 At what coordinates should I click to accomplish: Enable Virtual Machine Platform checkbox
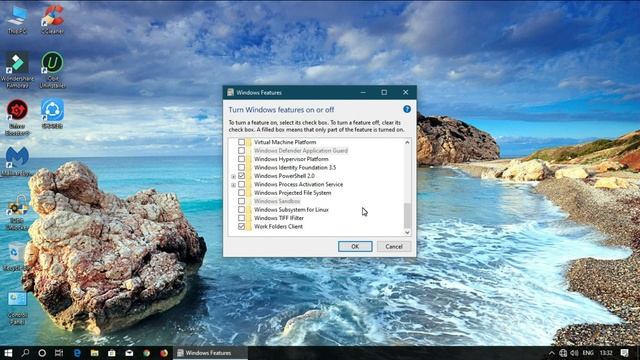[241, 142]
